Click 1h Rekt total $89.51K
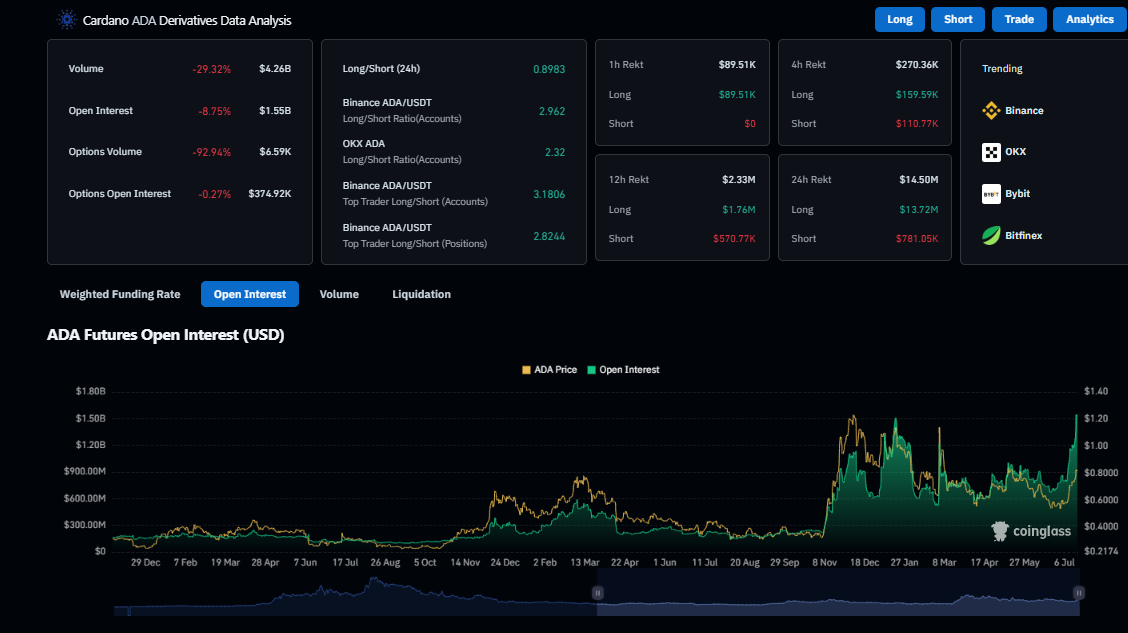 [x=737, y=65]
